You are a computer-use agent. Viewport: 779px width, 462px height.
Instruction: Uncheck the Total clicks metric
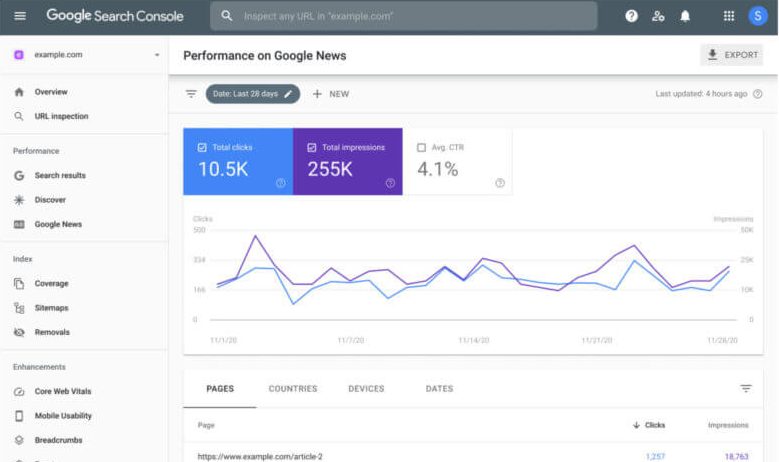pyautogui.click(x=203, y=147)
